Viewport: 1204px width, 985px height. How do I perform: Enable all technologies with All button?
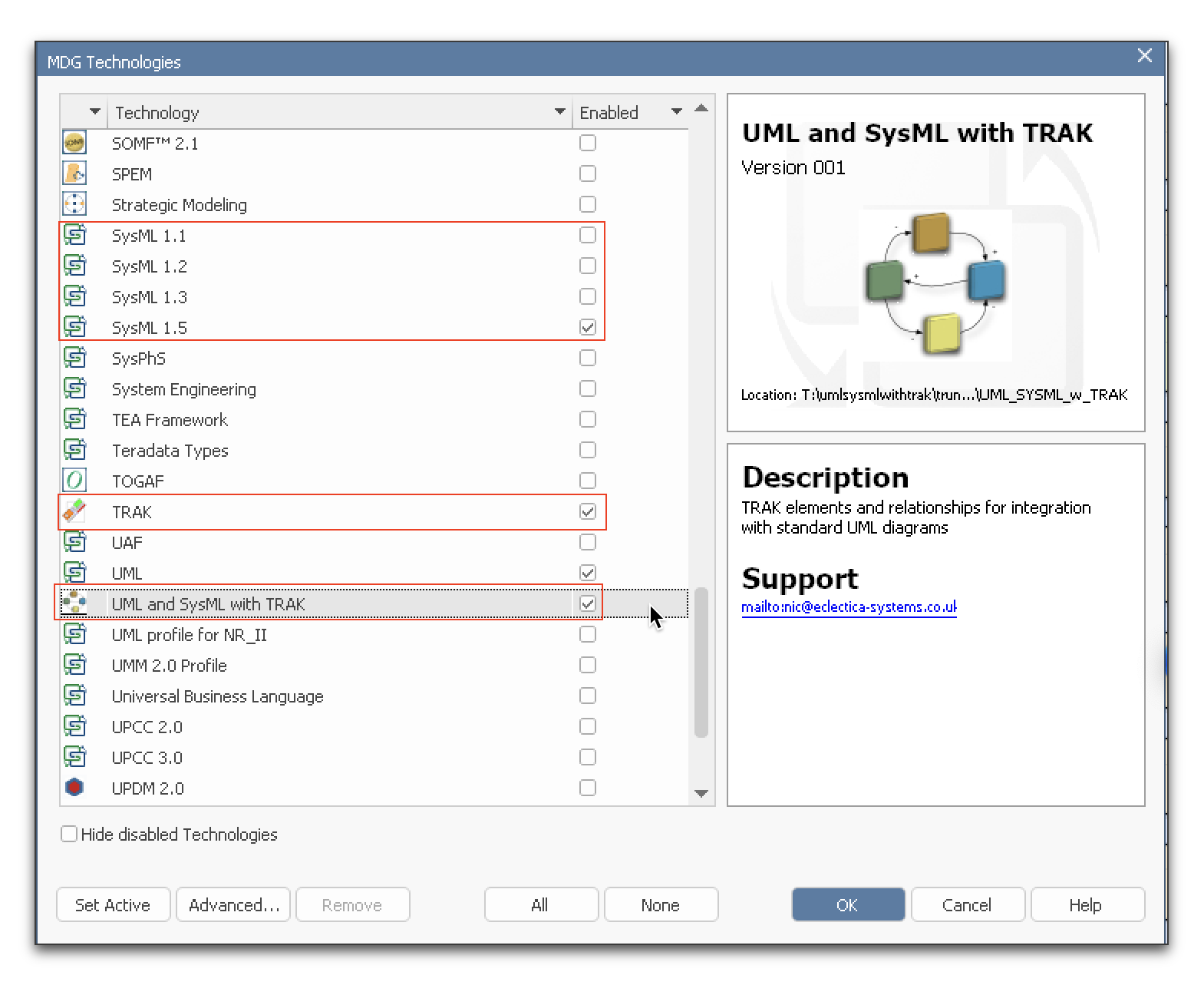pyautogui.click(x=540, y=905)
